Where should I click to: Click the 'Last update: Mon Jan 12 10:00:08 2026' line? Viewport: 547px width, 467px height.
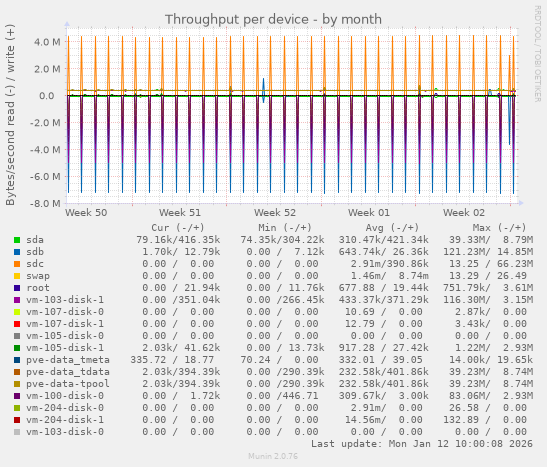point(422,444)
